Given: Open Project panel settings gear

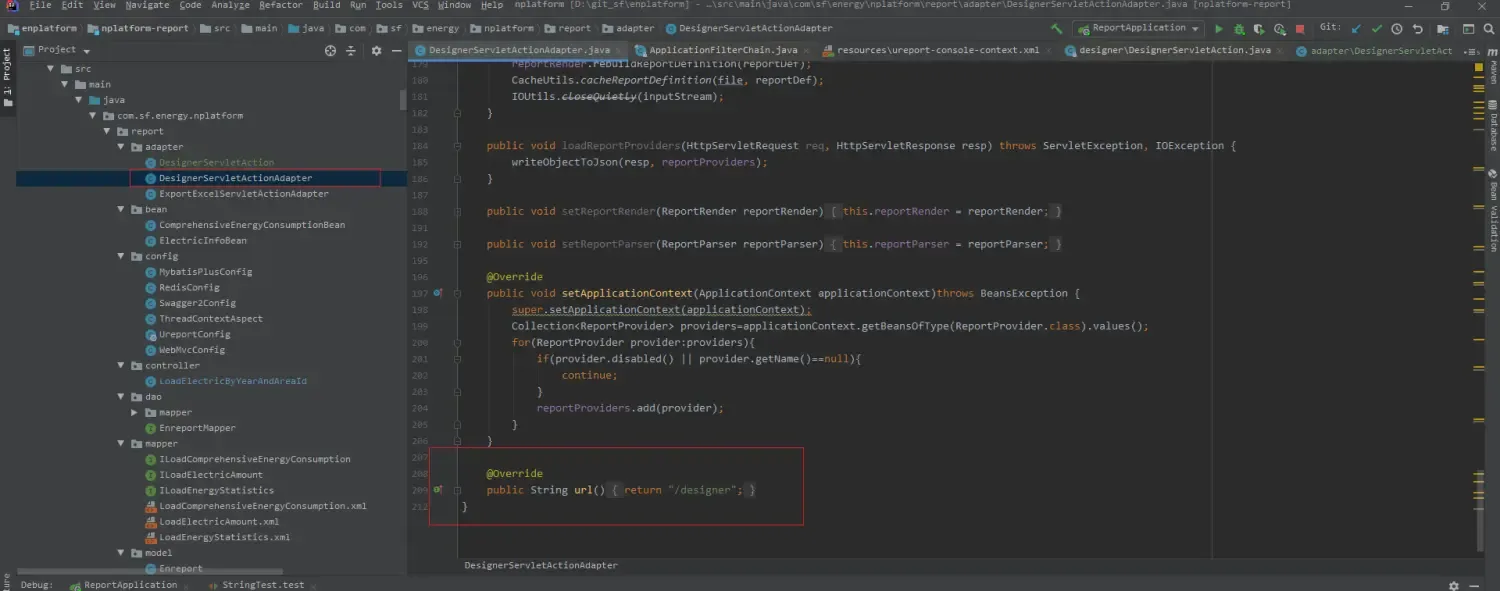Looking at the screenshot, I should pyautogui.click(x=376, y=50).
